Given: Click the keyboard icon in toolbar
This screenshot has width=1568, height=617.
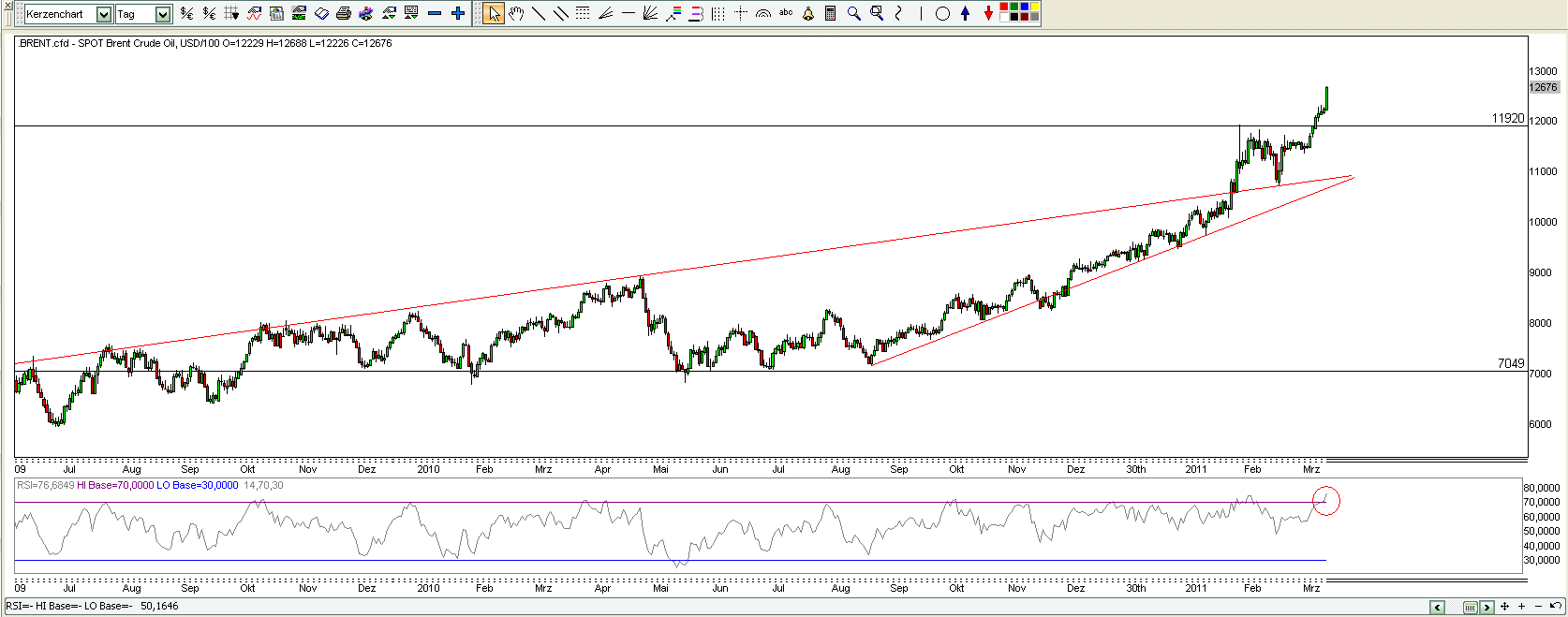Looking at the screenshot, I should tap(410, 13).
